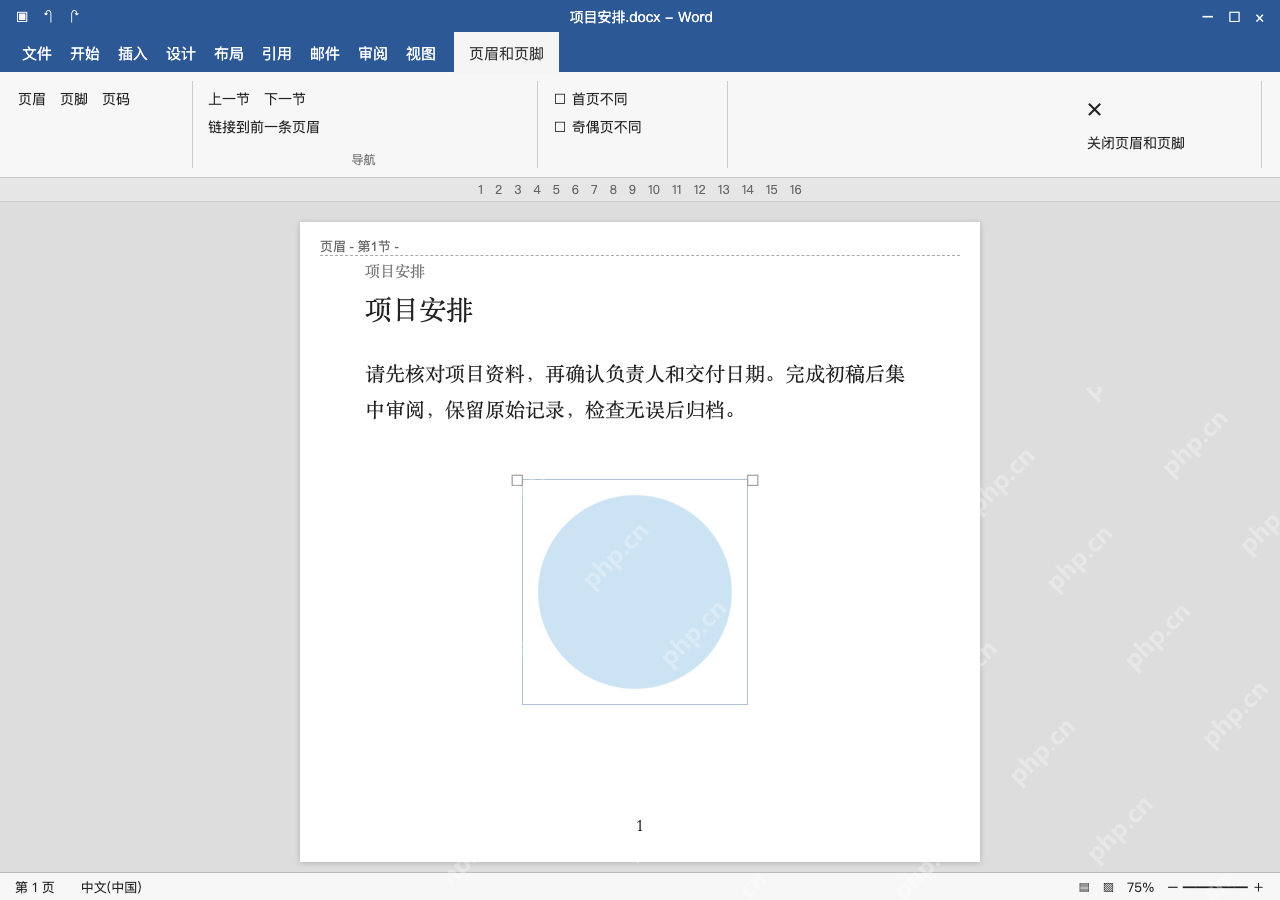Jump to previous section with 上一节

pyautogui.click(x=229, y=99)
